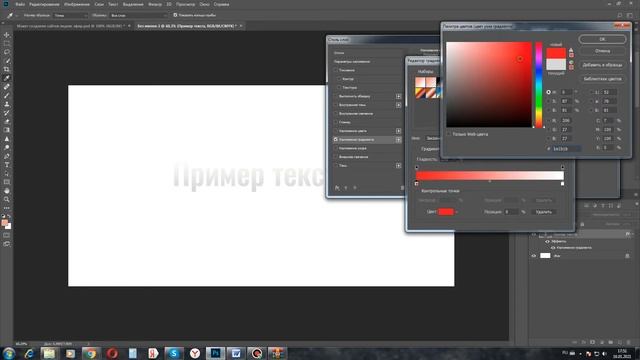
Task: Add another Color Overlay with plus button
Action: [x=398, y=131]
